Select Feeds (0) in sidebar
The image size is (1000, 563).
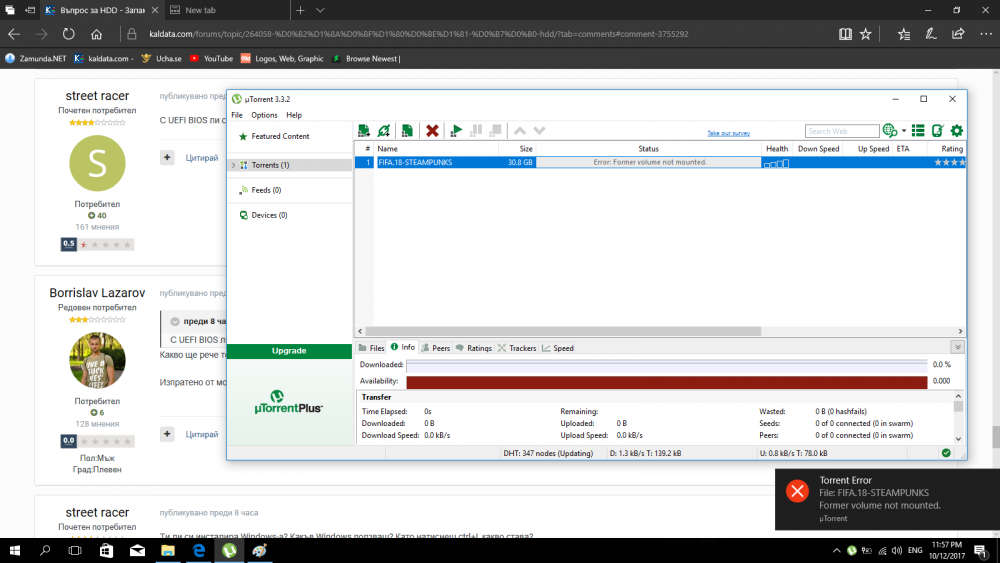266,190
